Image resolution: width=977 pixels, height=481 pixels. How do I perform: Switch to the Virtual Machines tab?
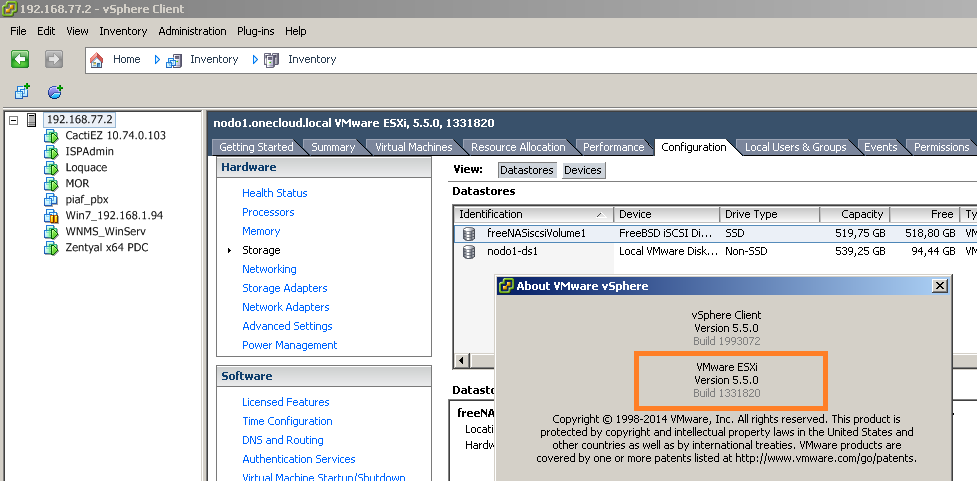(x=413, y=147)
